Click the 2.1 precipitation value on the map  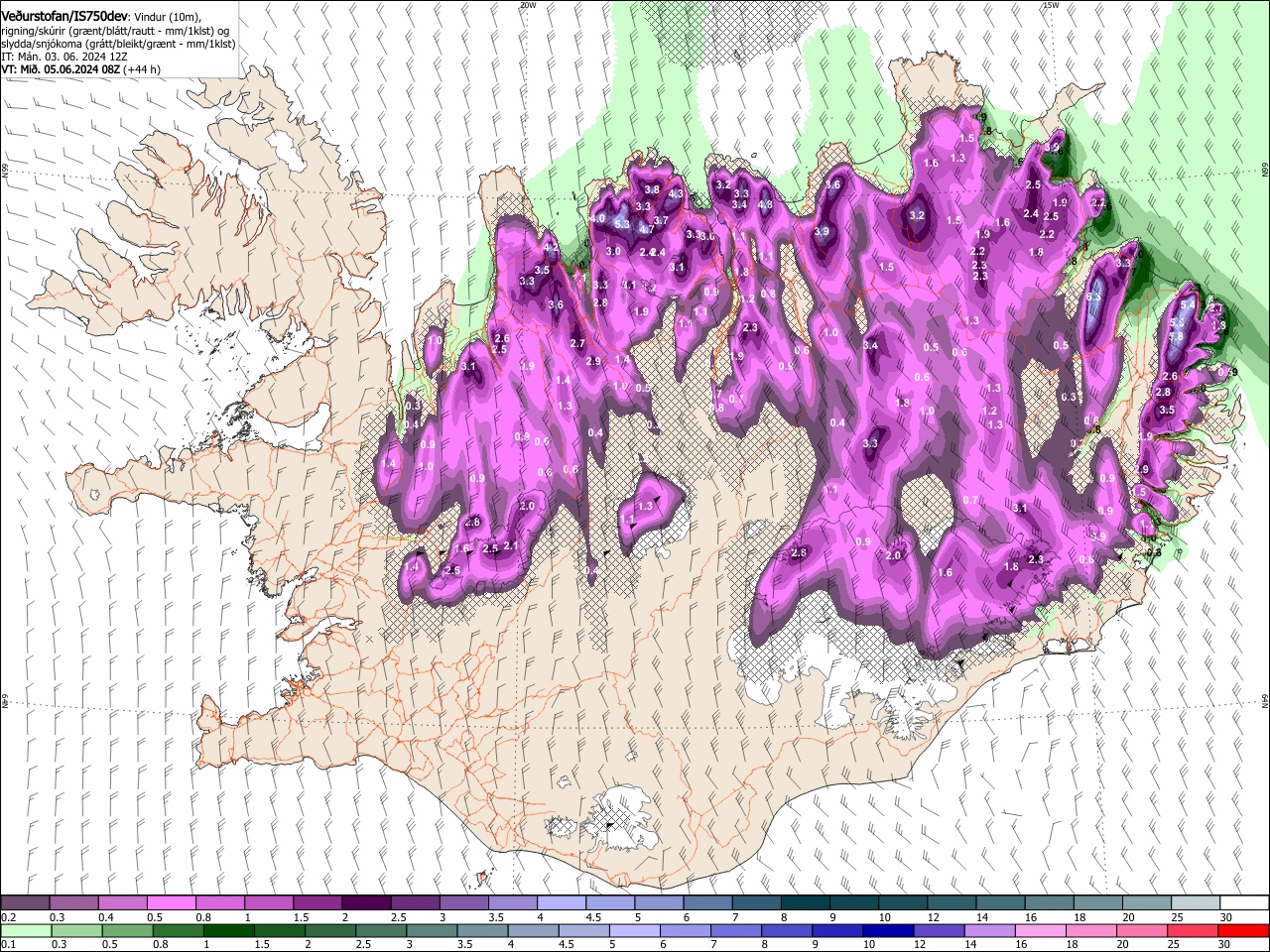point(512,545)
